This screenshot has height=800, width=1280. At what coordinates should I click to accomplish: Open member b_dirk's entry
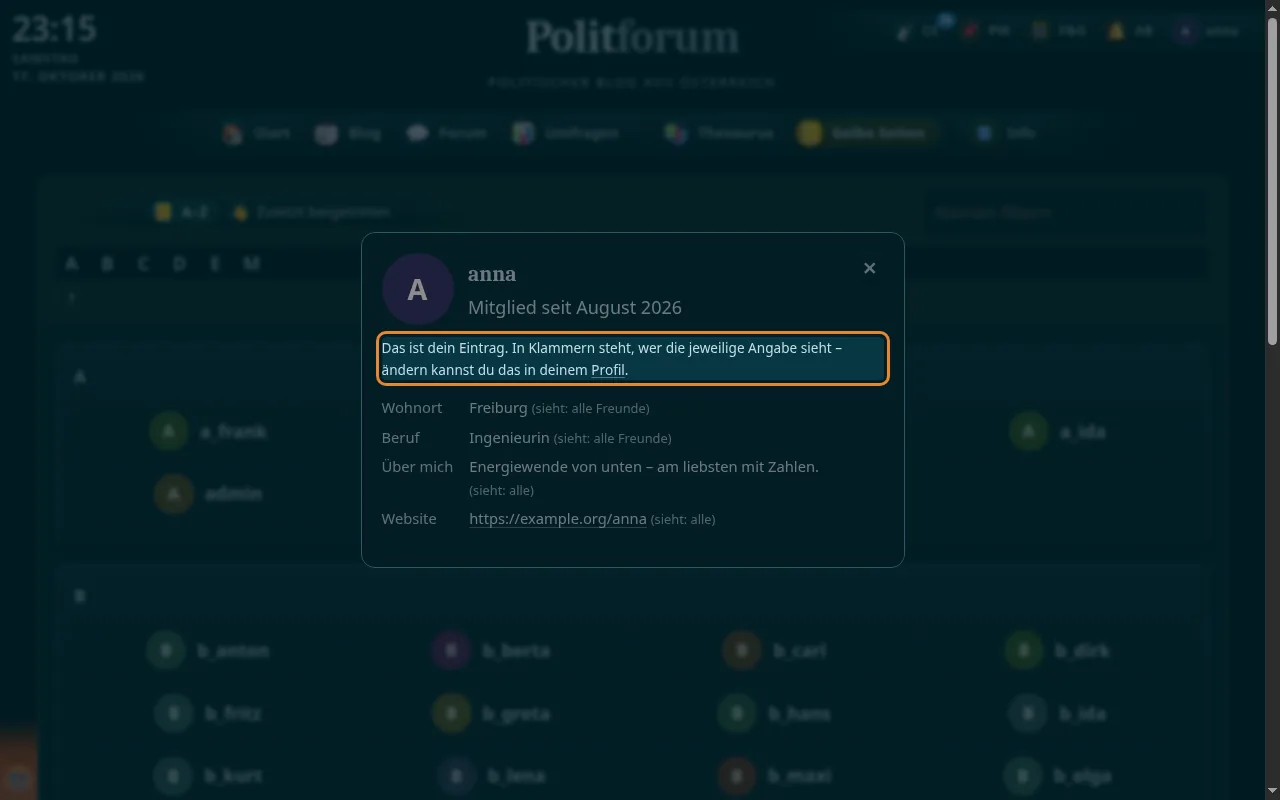1057,651
